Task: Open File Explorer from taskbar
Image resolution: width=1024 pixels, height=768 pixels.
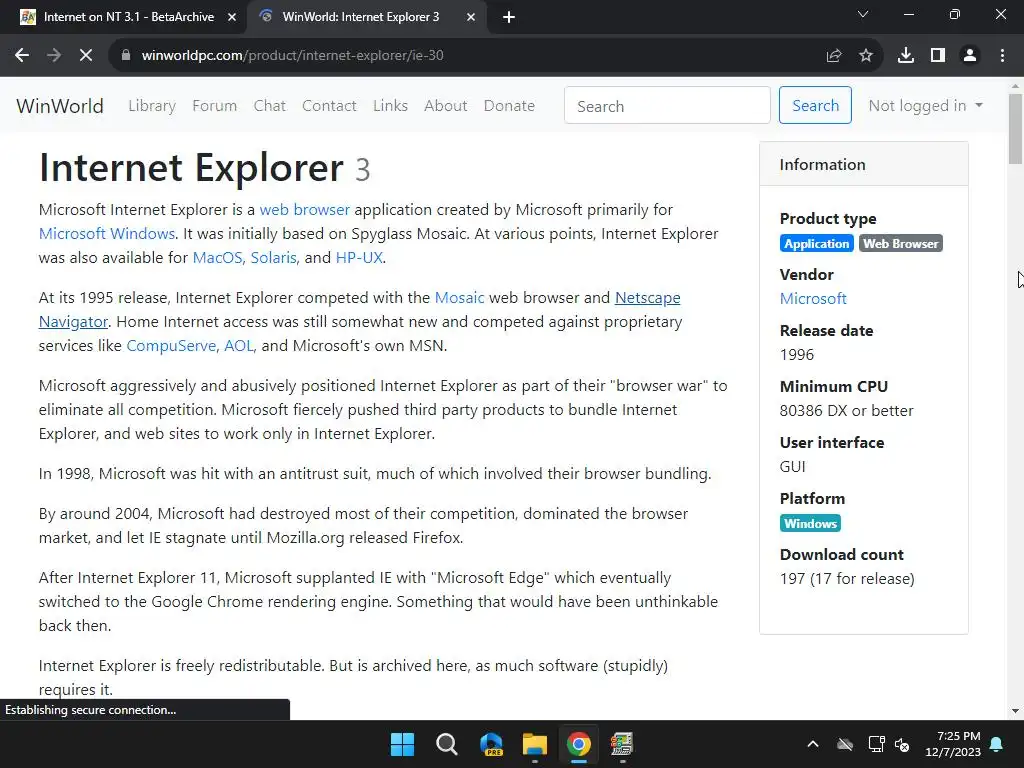Action: [x=534, y=744]
